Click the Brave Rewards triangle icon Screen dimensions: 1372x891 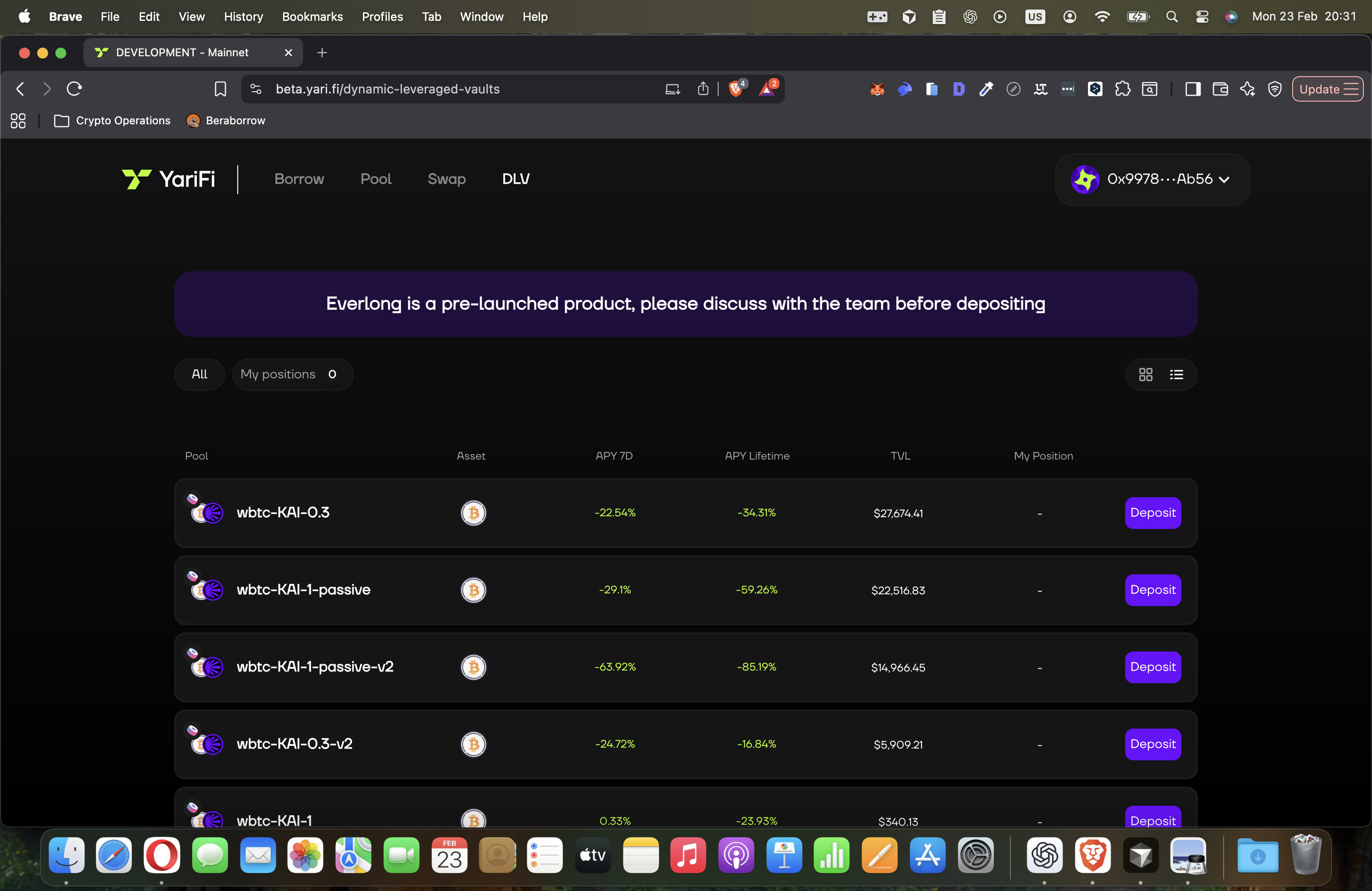[x=767, y=89]
